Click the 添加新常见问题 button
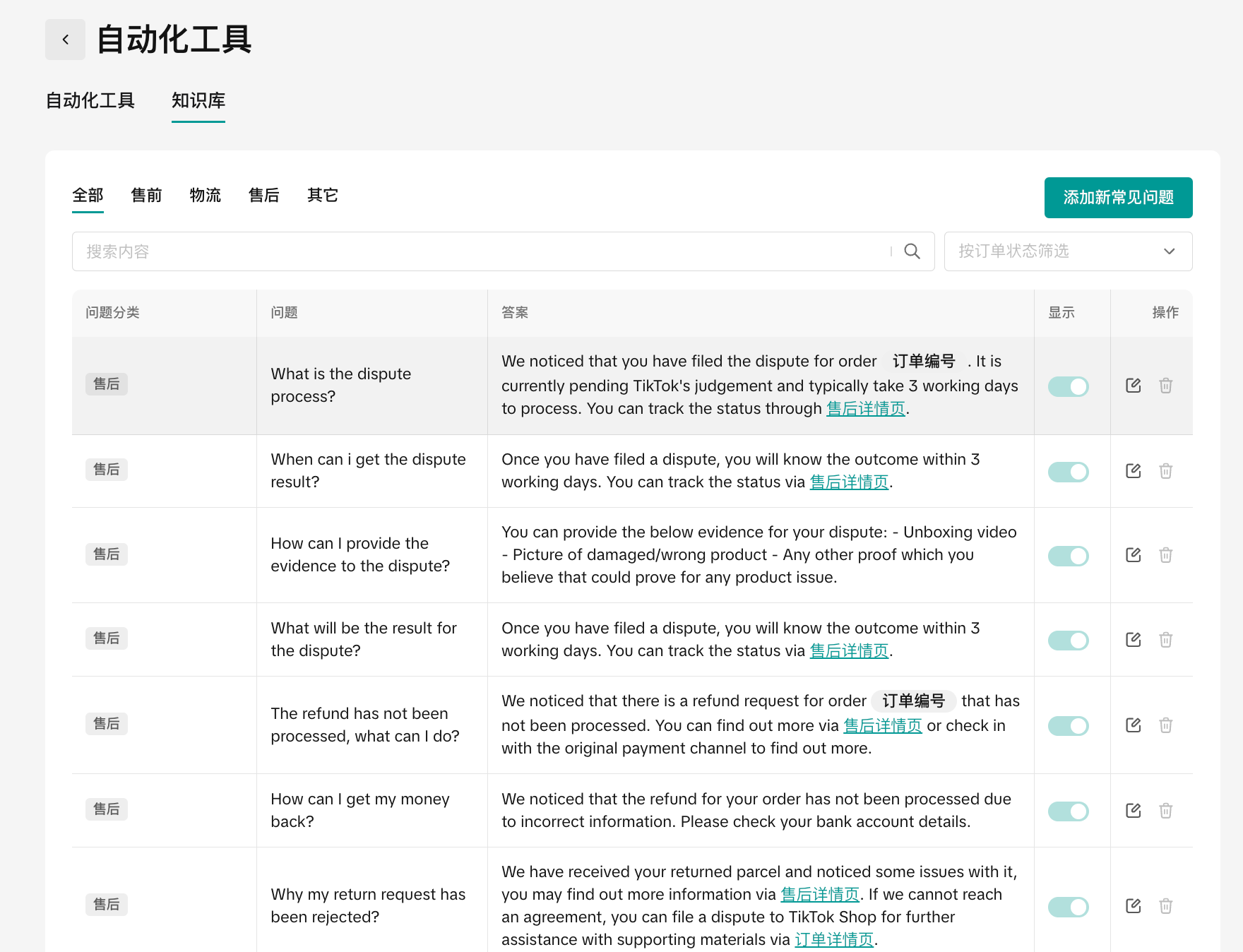Image resolution: width=1243 pixels, height=952 pixels. pyautogui.click(x=1118, y=198)
